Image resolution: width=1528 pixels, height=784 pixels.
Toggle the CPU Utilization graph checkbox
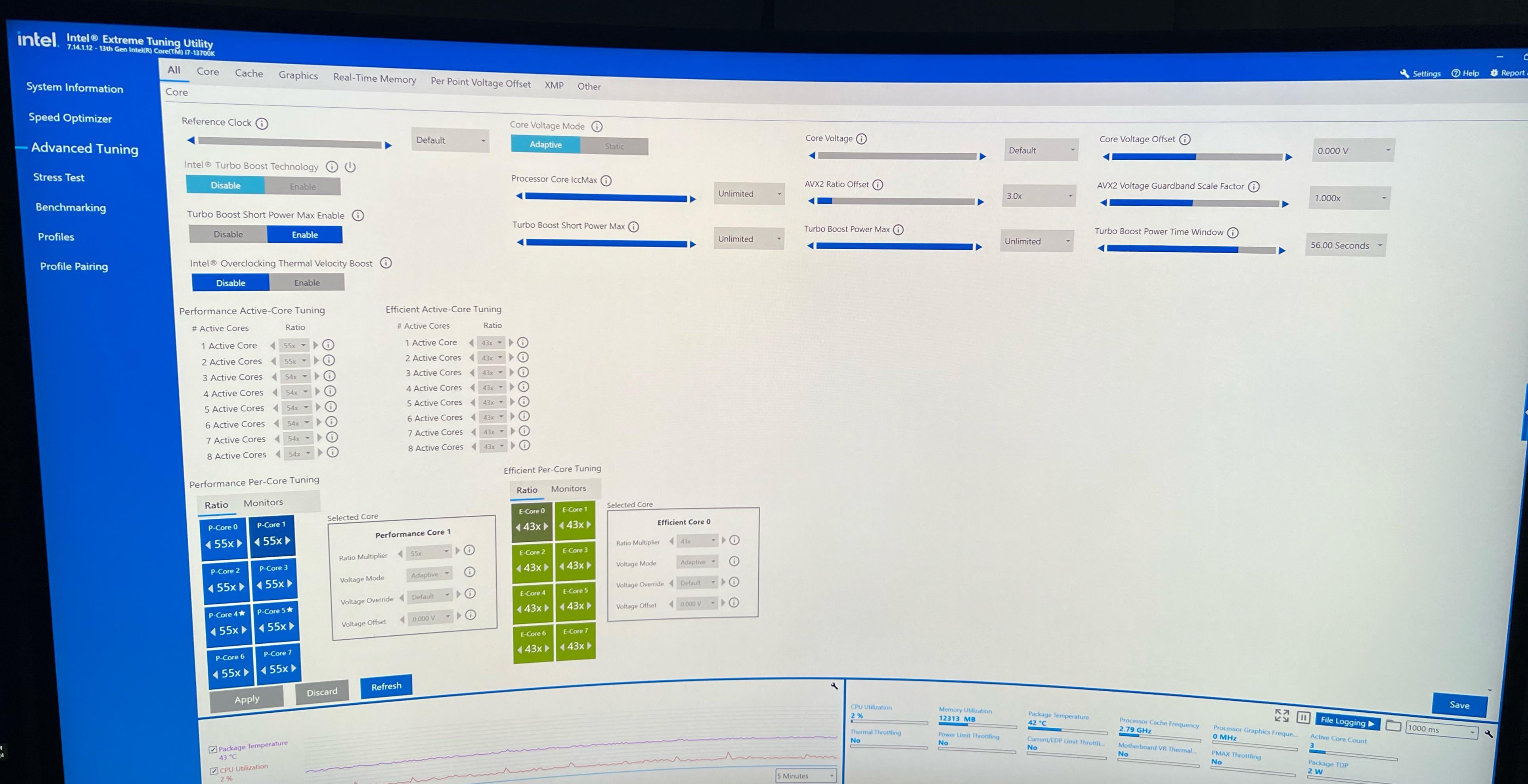pyautogui.click(x=214, y=771)
